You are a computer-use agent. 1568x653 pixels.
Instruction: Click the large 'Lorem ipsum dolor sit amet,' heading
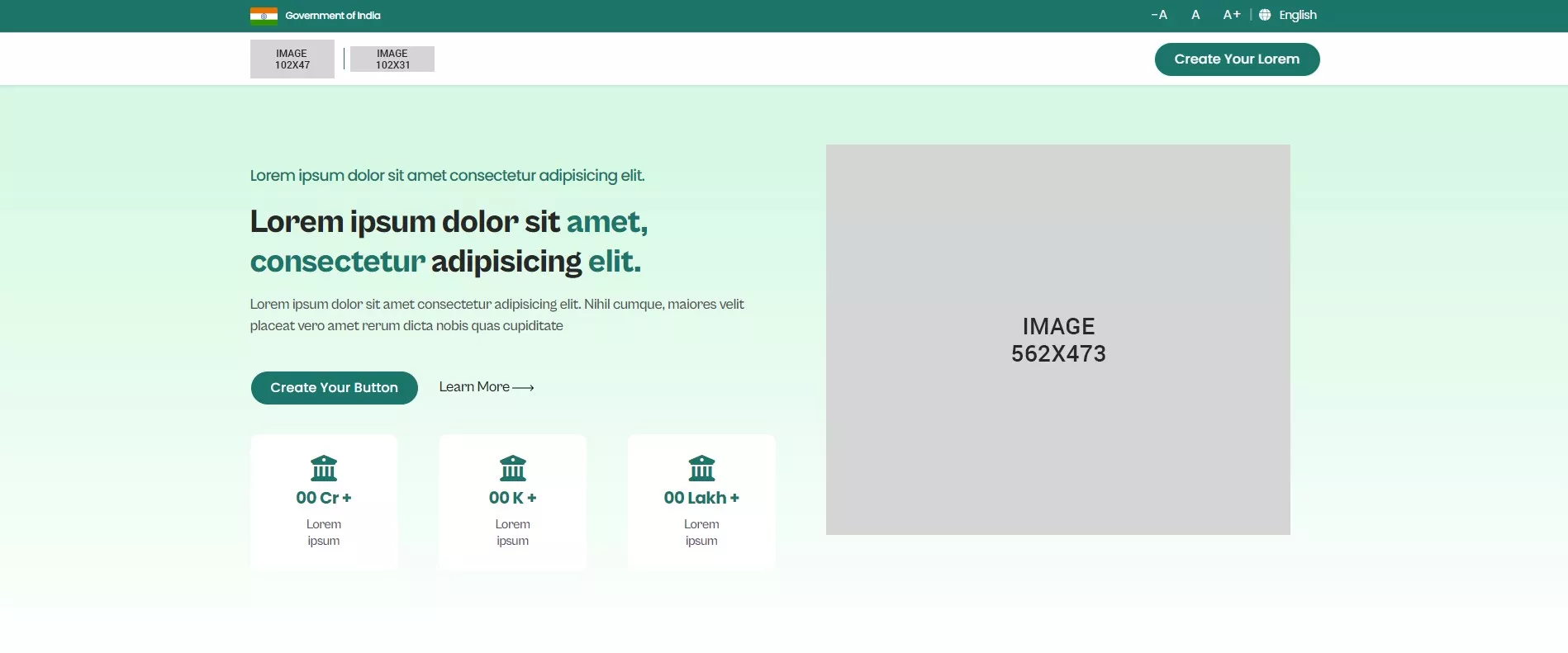click(x=449, y=241)
